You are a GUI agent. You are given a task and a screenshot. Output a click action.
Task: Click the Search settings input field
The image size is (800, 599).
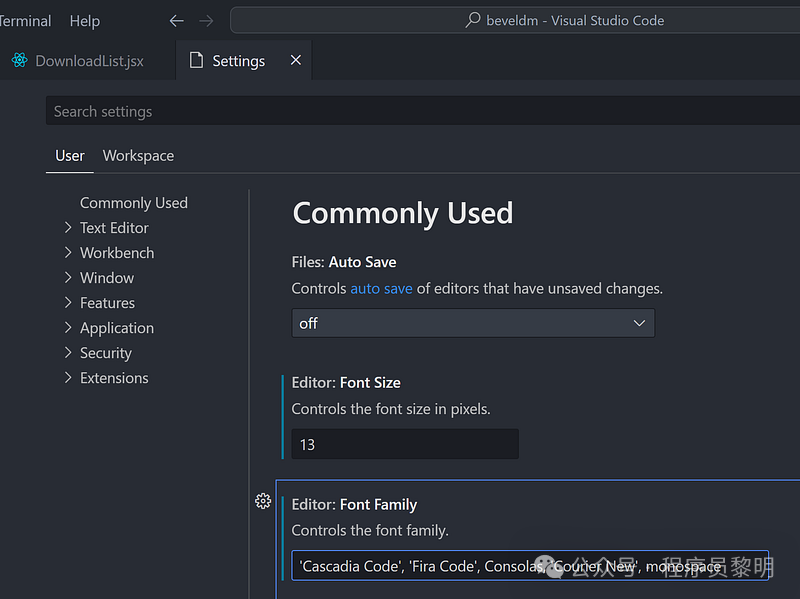click(400, 111)
